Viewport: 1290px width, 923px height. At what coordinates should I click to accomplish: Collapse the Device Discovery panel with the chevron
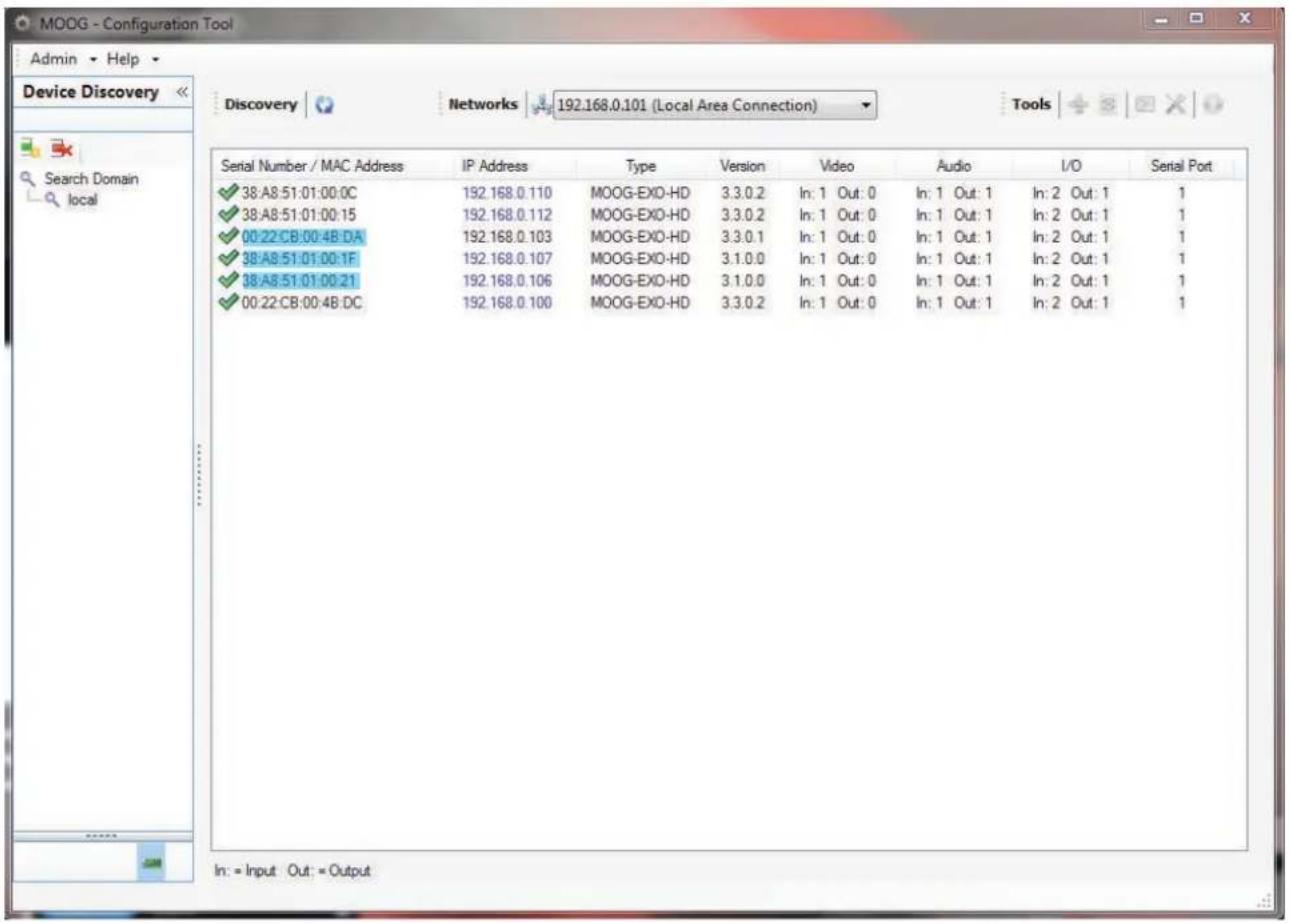(181, 92)
